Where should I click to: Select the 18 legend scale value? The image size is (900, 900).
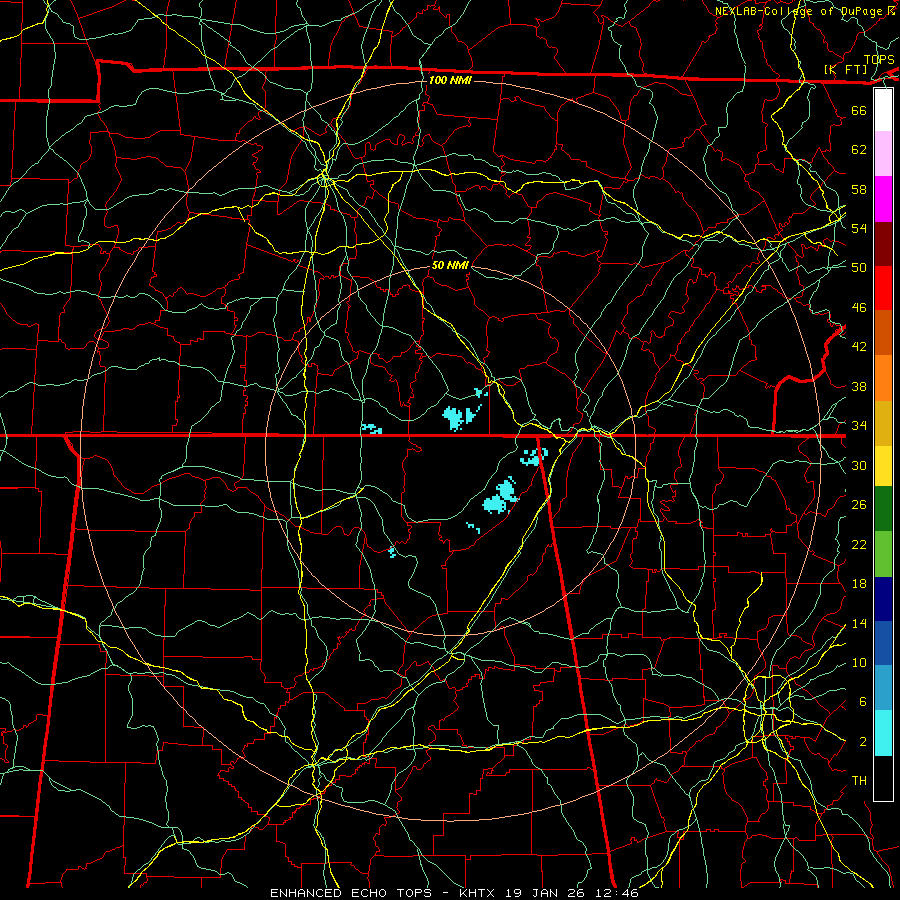[x=859, y=584]
